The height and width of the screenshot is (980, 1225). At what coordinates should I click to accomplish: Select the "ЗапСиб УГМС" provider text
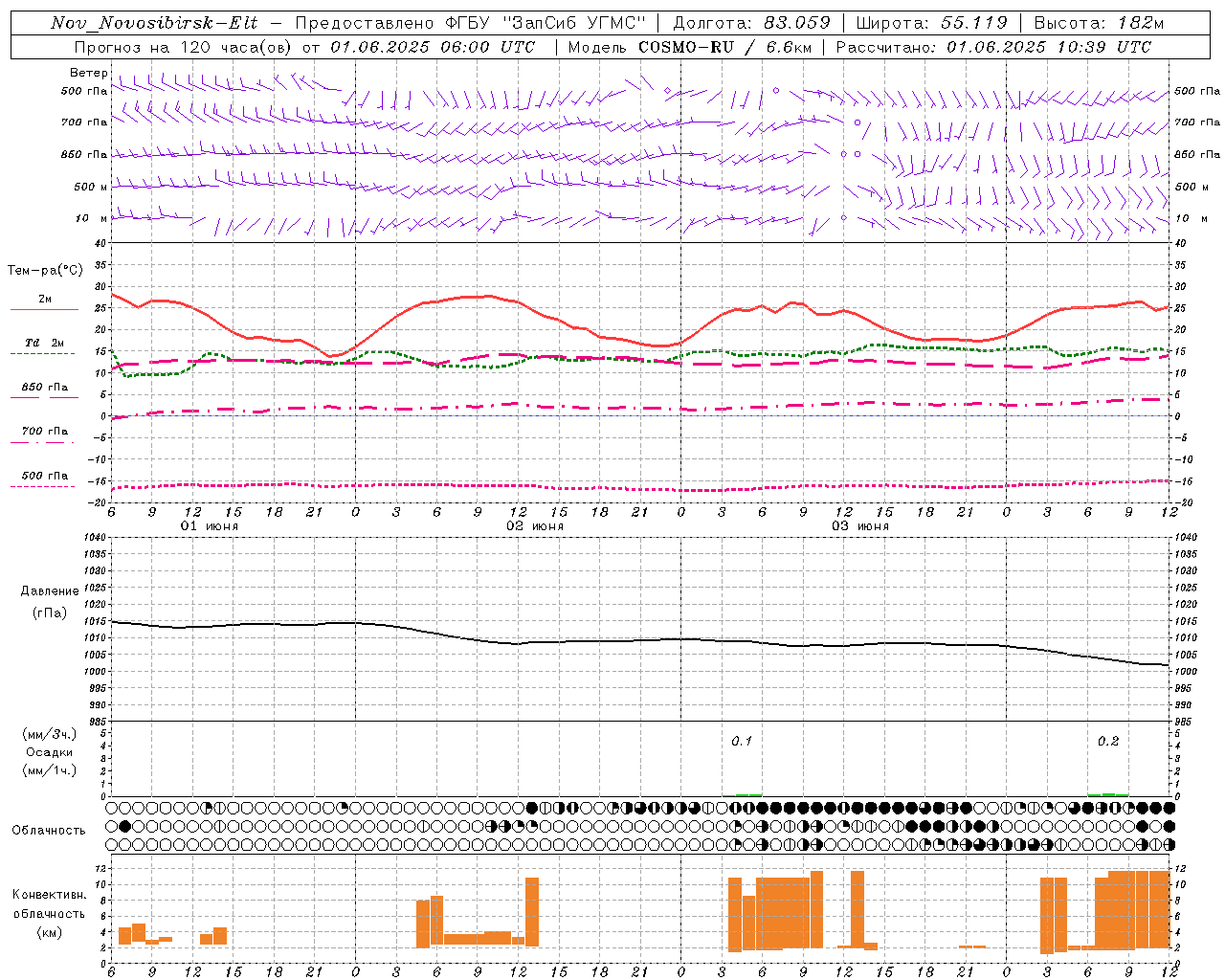574,23
